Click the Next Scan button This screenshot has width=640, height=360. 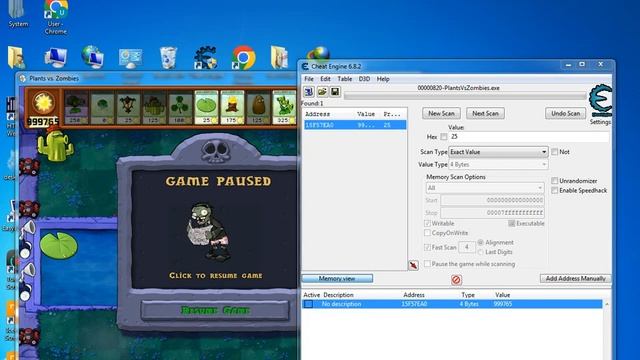[x=485, y=113]
